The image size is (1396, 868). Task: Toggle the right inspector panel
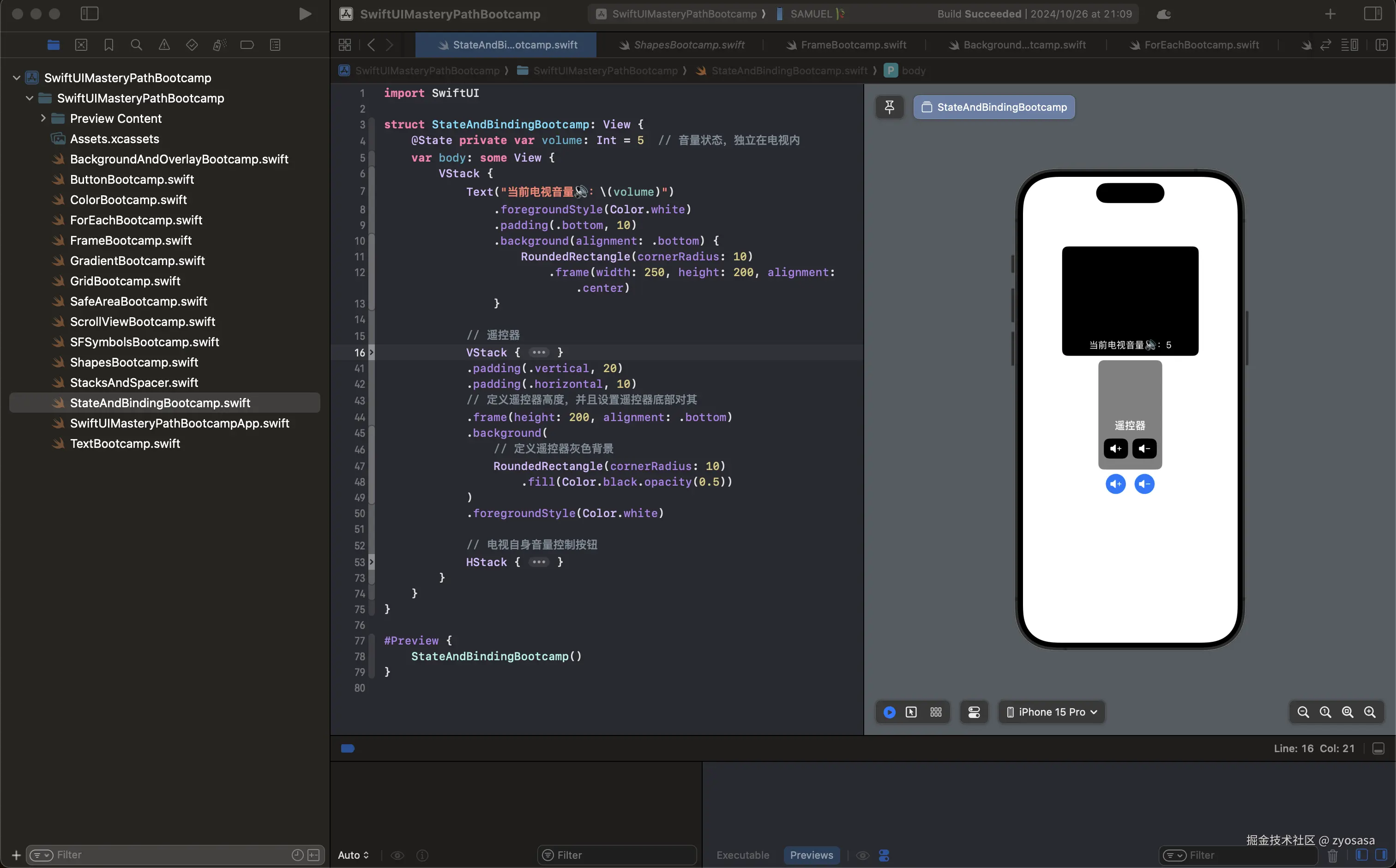click(x=1372, y=14)
